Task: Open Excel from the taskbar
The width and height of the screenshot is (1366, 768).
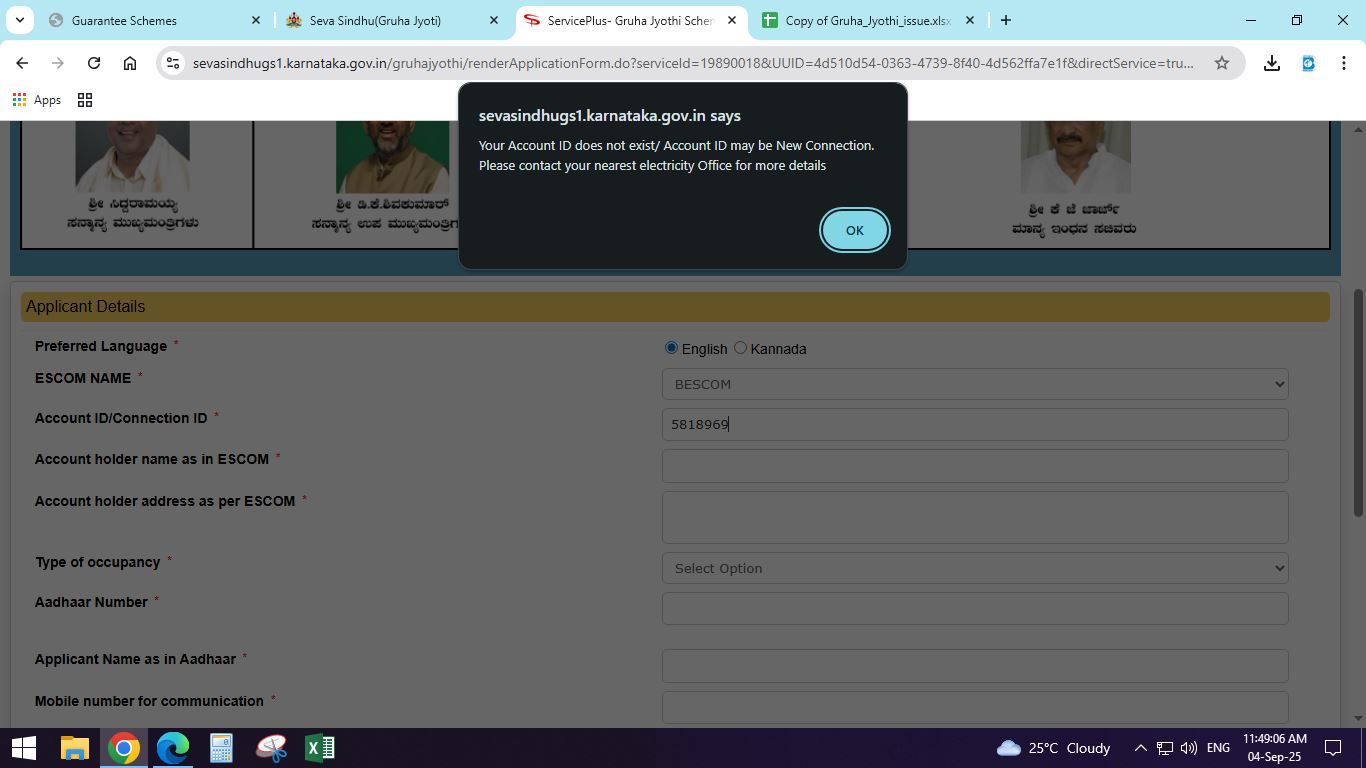Action: tap(320, 748)
